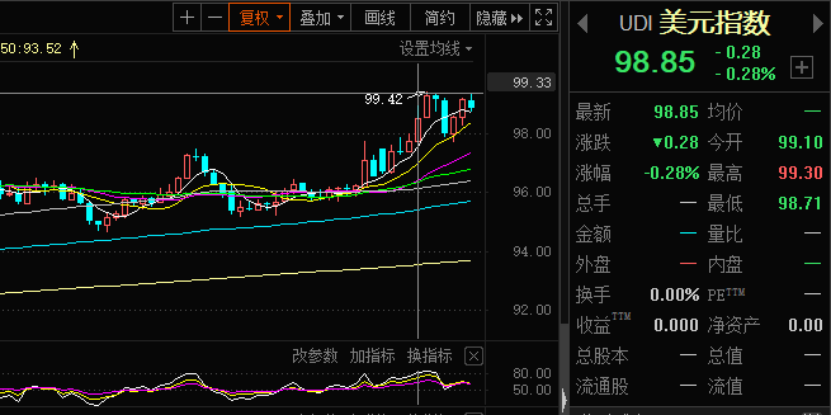831x415 pixels.
Task: Click the 净资产 value 0.00
Action: click(x=805, y=325)
